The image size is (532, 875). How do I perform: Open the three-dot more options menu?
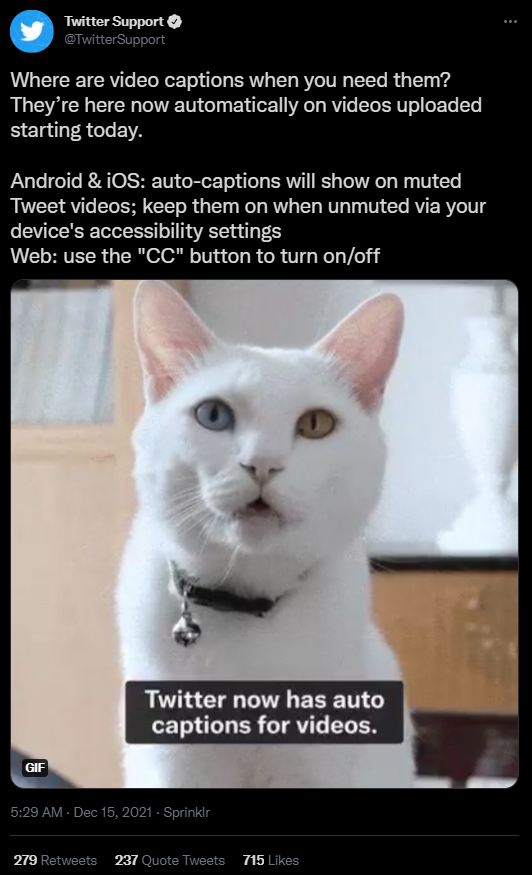(x=510, y=22)
